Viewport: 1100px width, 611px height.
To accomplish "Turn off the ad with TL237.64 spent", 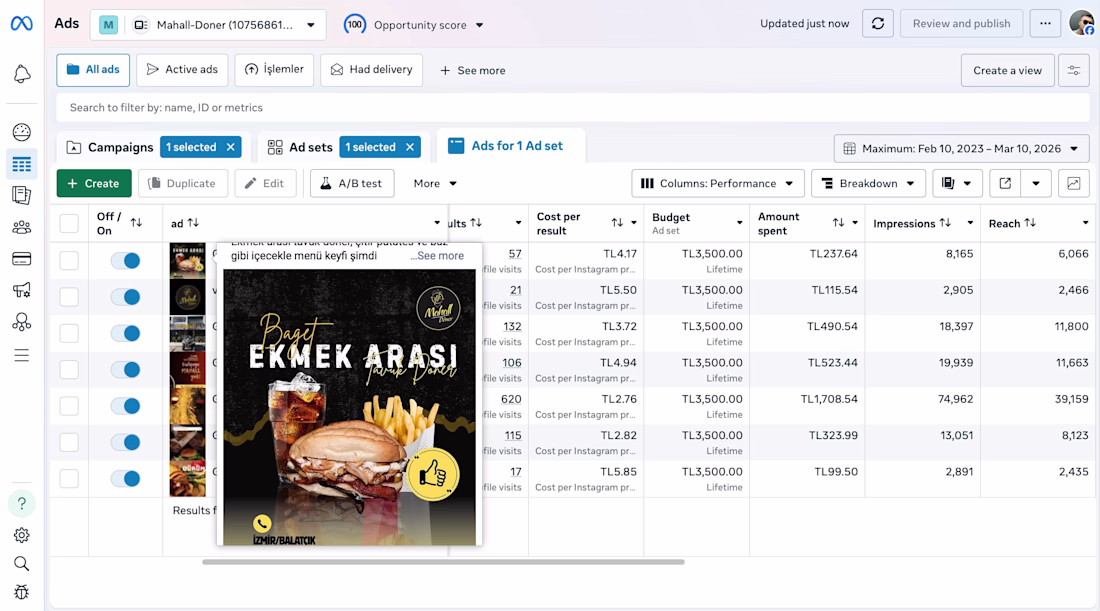I will pos(126,260).
